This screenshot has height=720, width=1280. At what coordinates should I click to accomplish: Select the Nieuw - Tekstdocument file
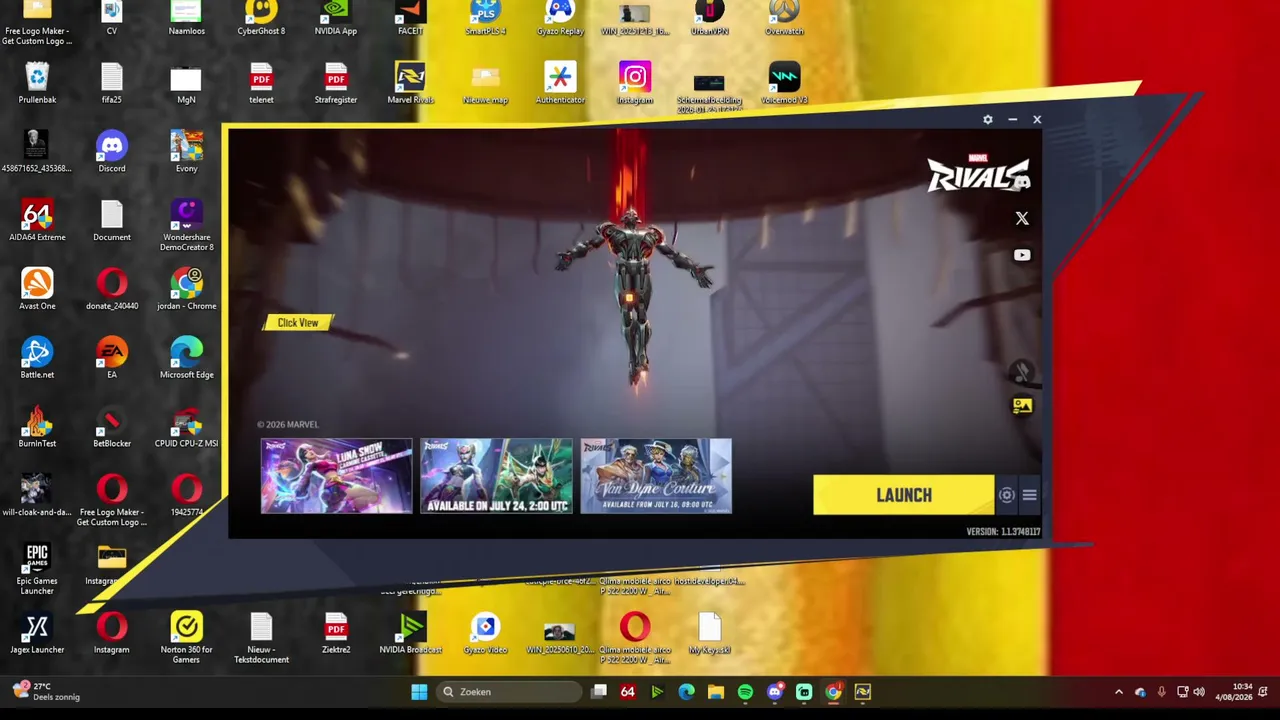[261, 638]
